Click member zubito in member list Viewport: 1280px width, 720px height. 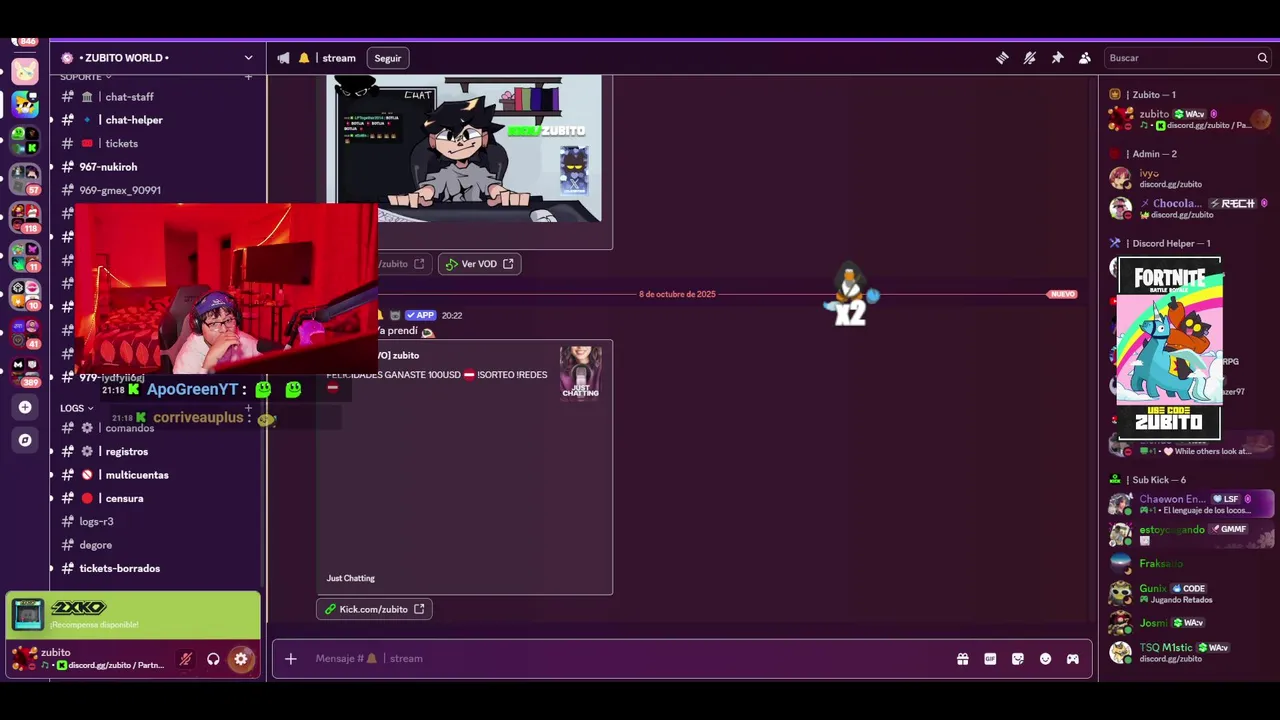pyautogui.click(x=1190, y=119)
